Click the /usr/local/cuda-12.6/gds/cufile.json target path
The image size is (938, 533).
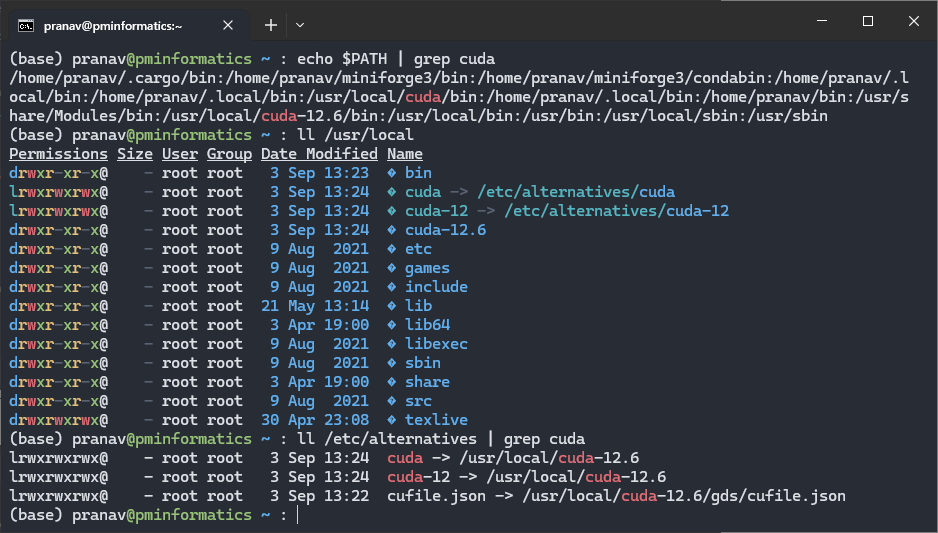684,496
